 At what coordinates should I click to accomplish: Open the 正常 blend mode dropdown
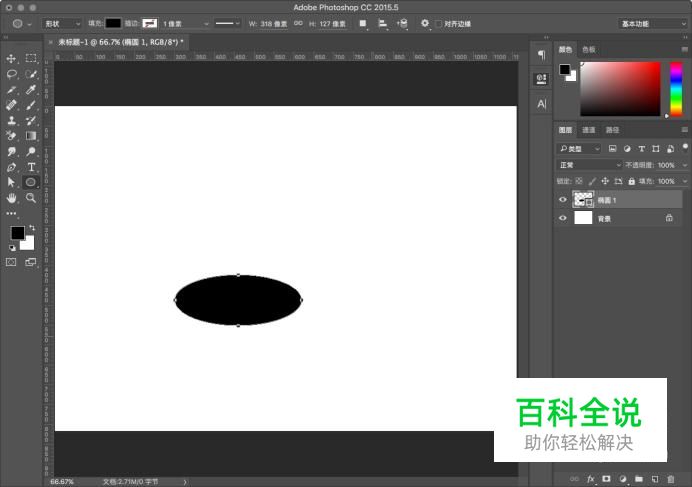pos(590,165)
